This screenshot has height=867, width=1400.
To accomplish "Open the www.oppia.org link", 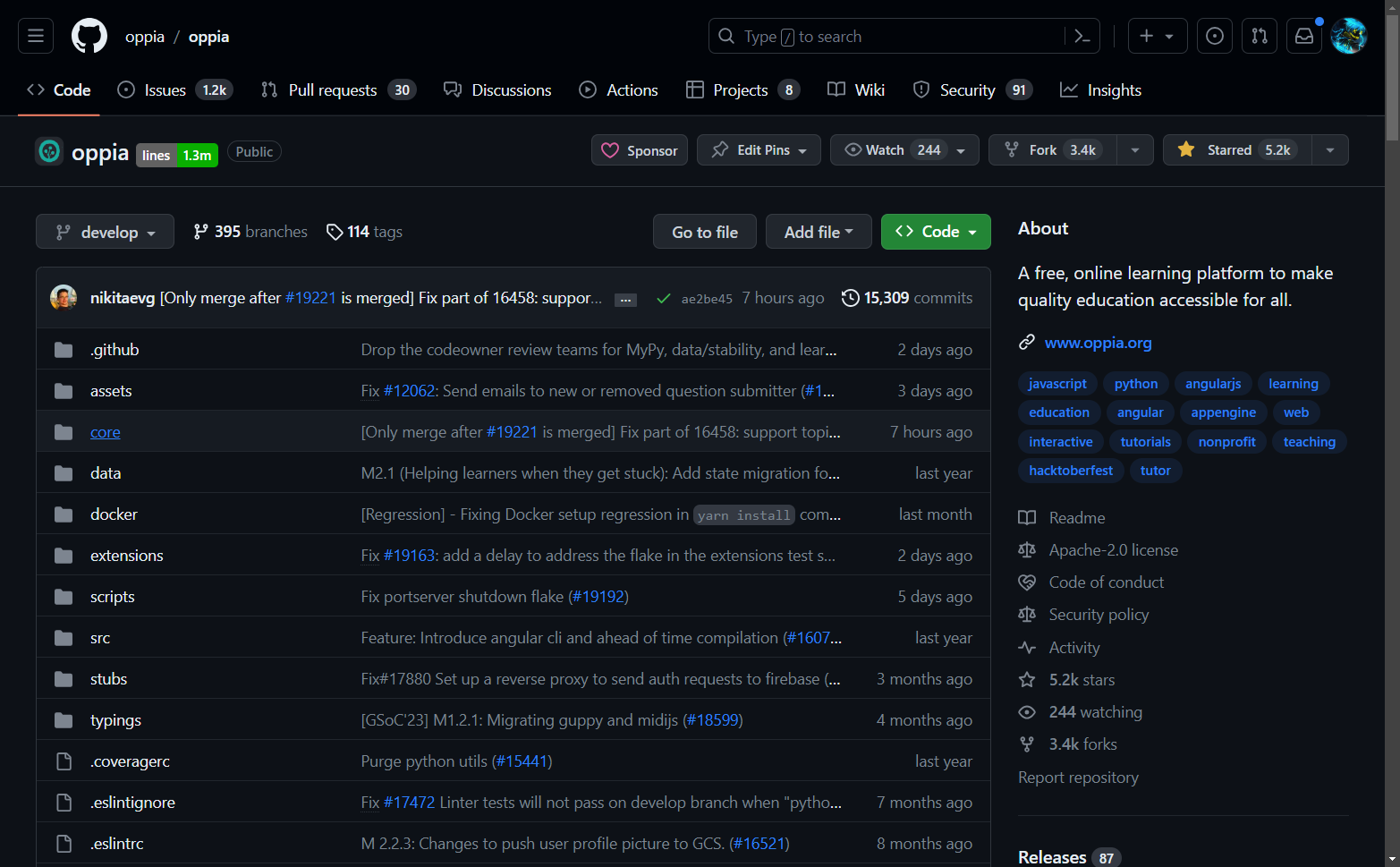I will pyautogui.click(x=1098, y=343).
